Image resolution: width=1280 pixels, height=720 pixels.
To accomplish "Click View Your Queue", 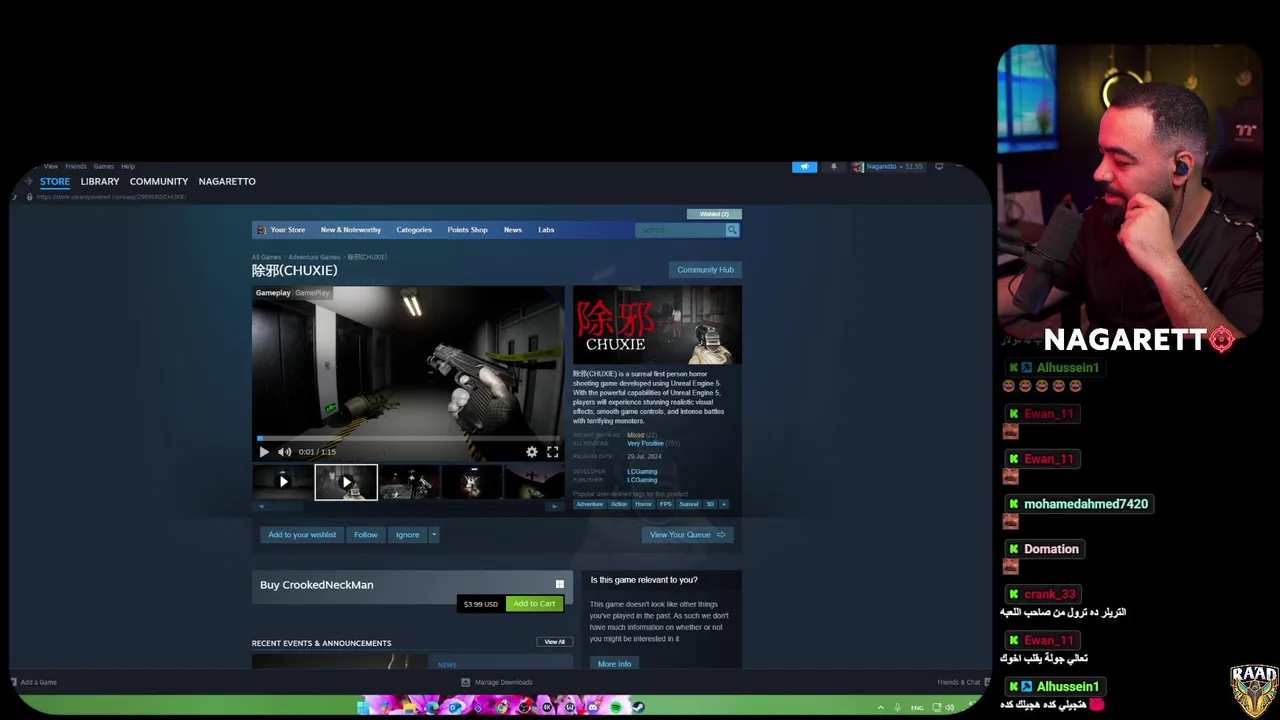I will click(x=687, y=535).
